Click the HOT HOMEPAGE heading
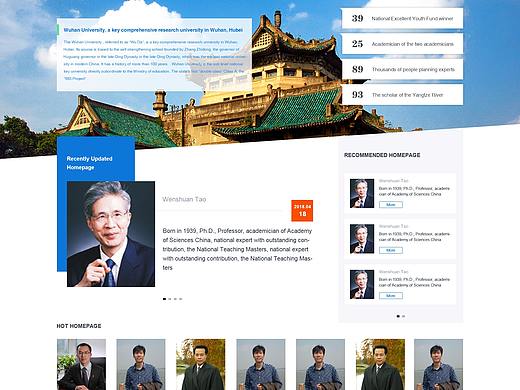The image size is (520, 390). pos(79,326)
